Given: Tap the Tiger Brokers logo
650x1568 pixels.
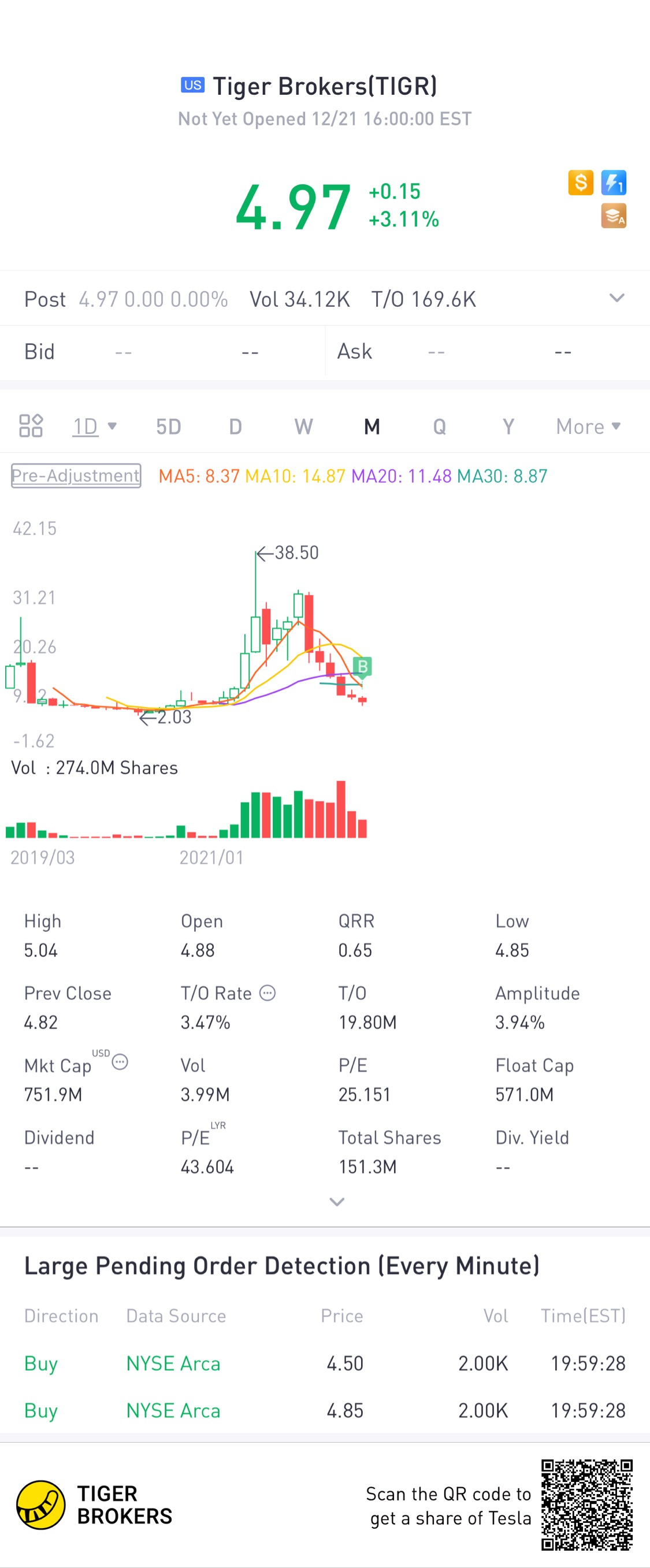Looking at the screenshot, I should point(41,1504).
